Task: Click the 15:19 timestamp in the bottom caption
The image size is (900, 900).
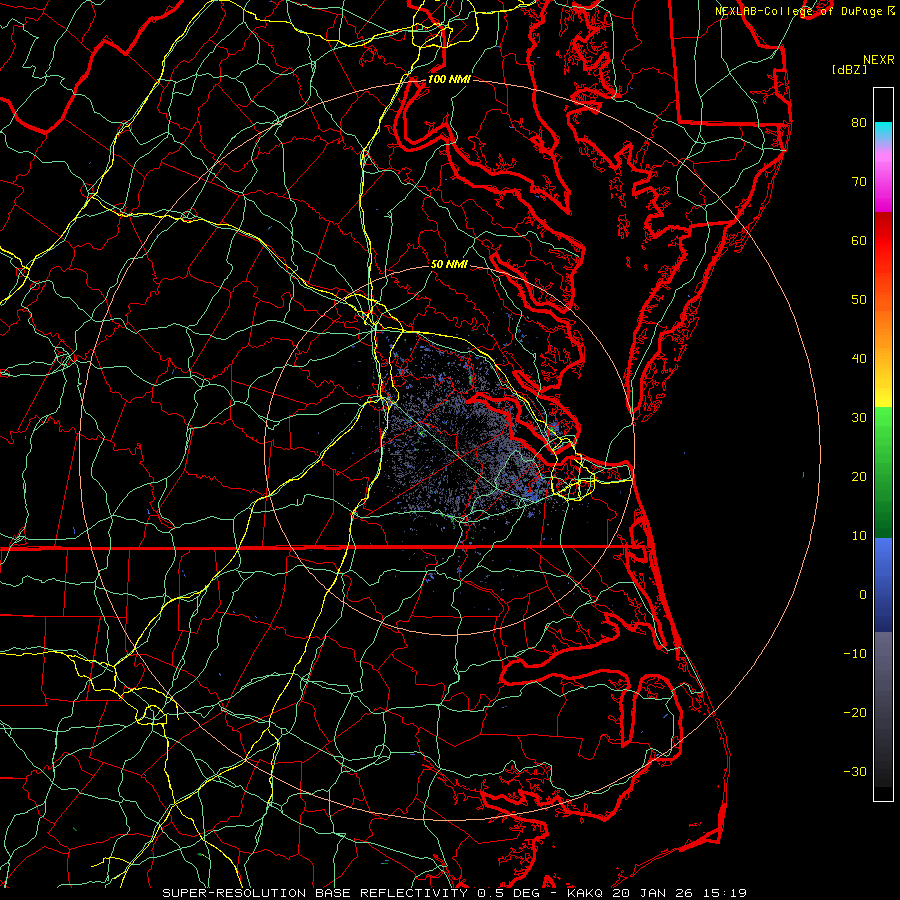Action: point(725,892)
